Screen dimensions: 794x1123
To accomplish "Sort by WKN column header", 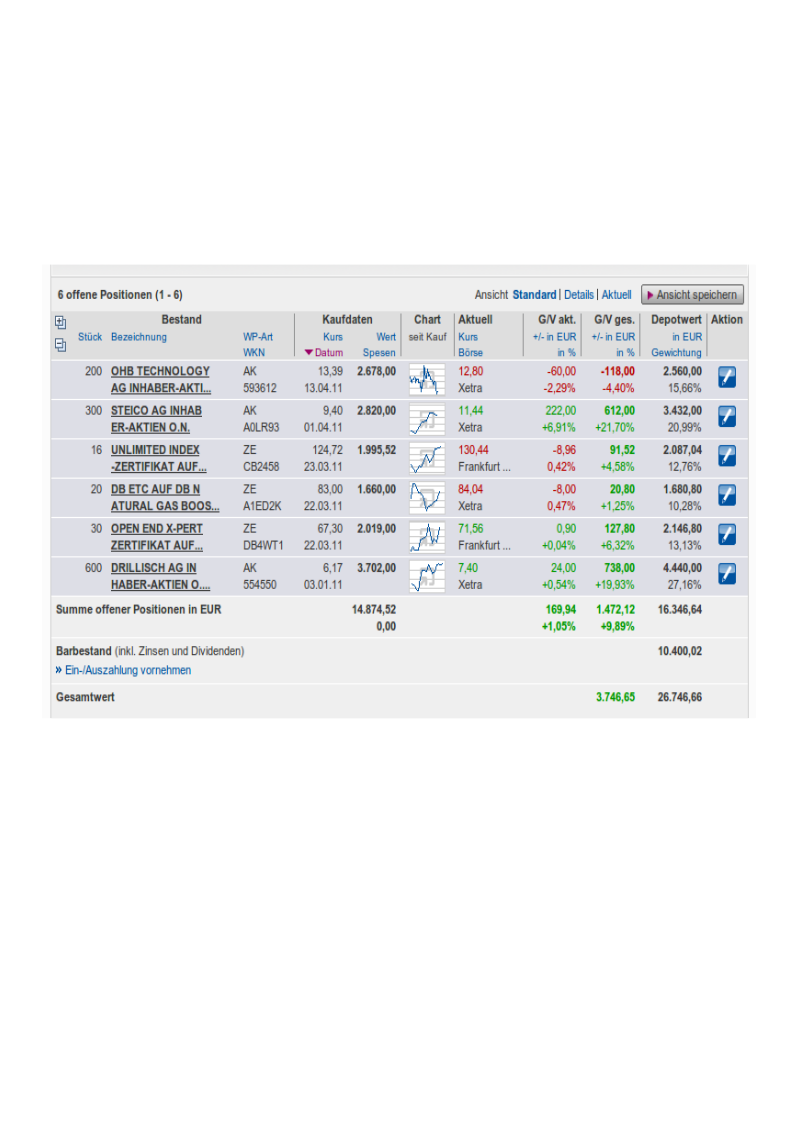I will 253,352.
